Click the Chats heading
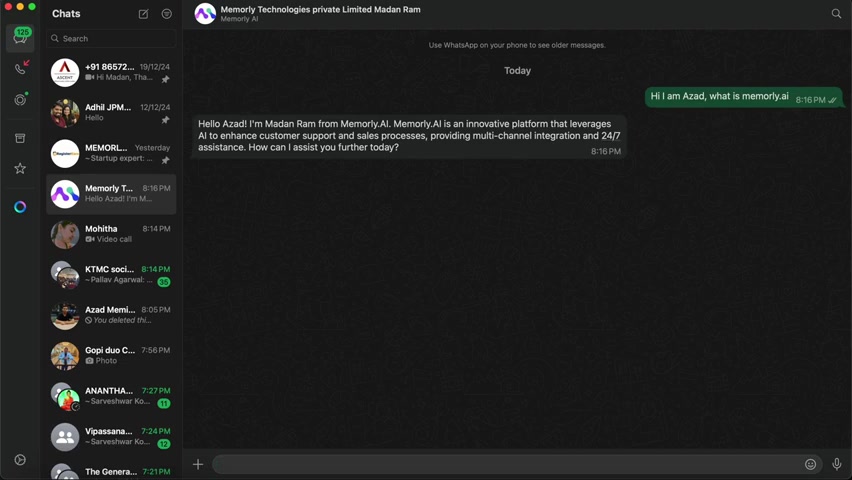852x480 pixels. tap(66, 14)
